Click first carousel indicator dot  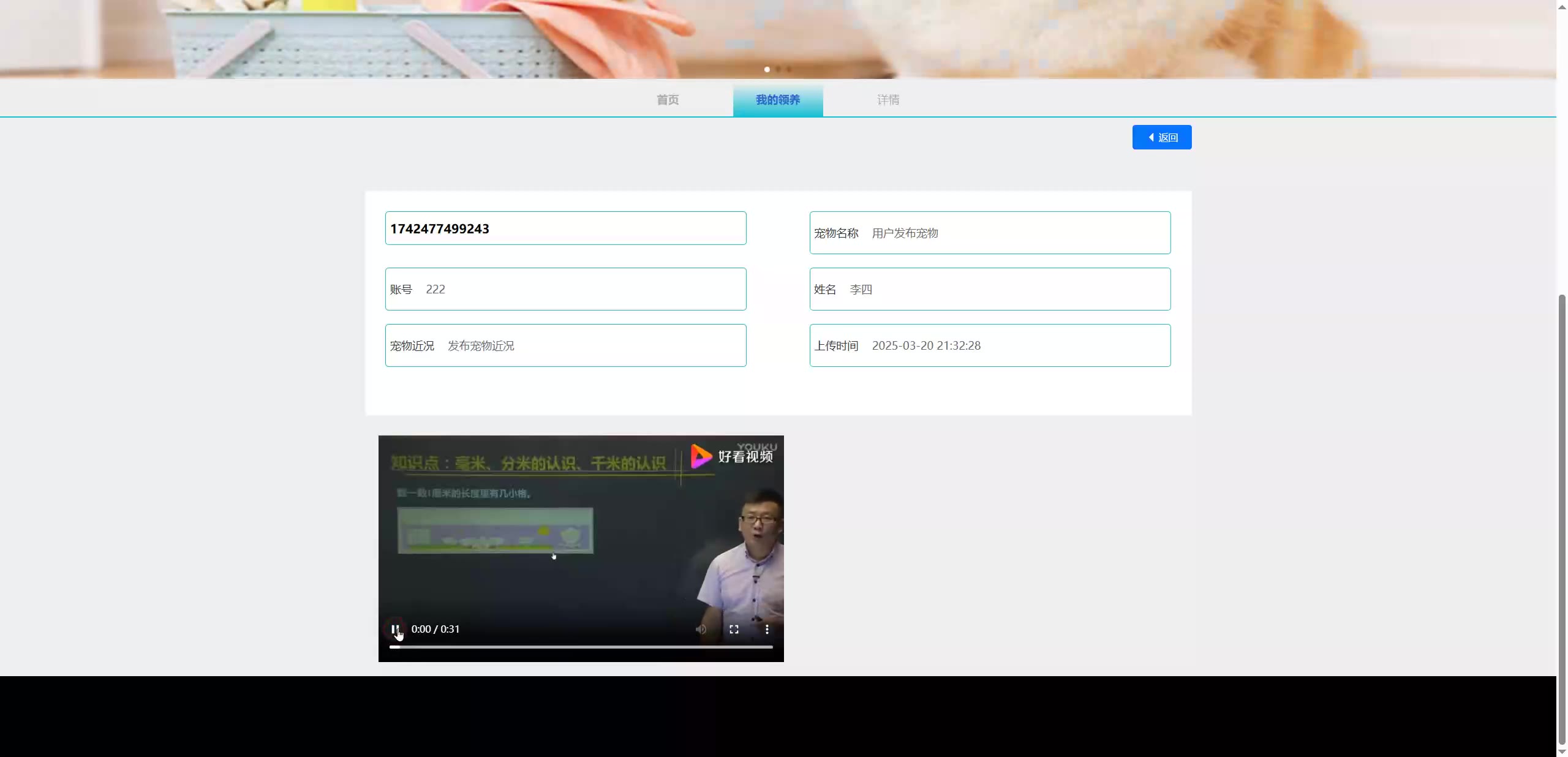point(767,69)
